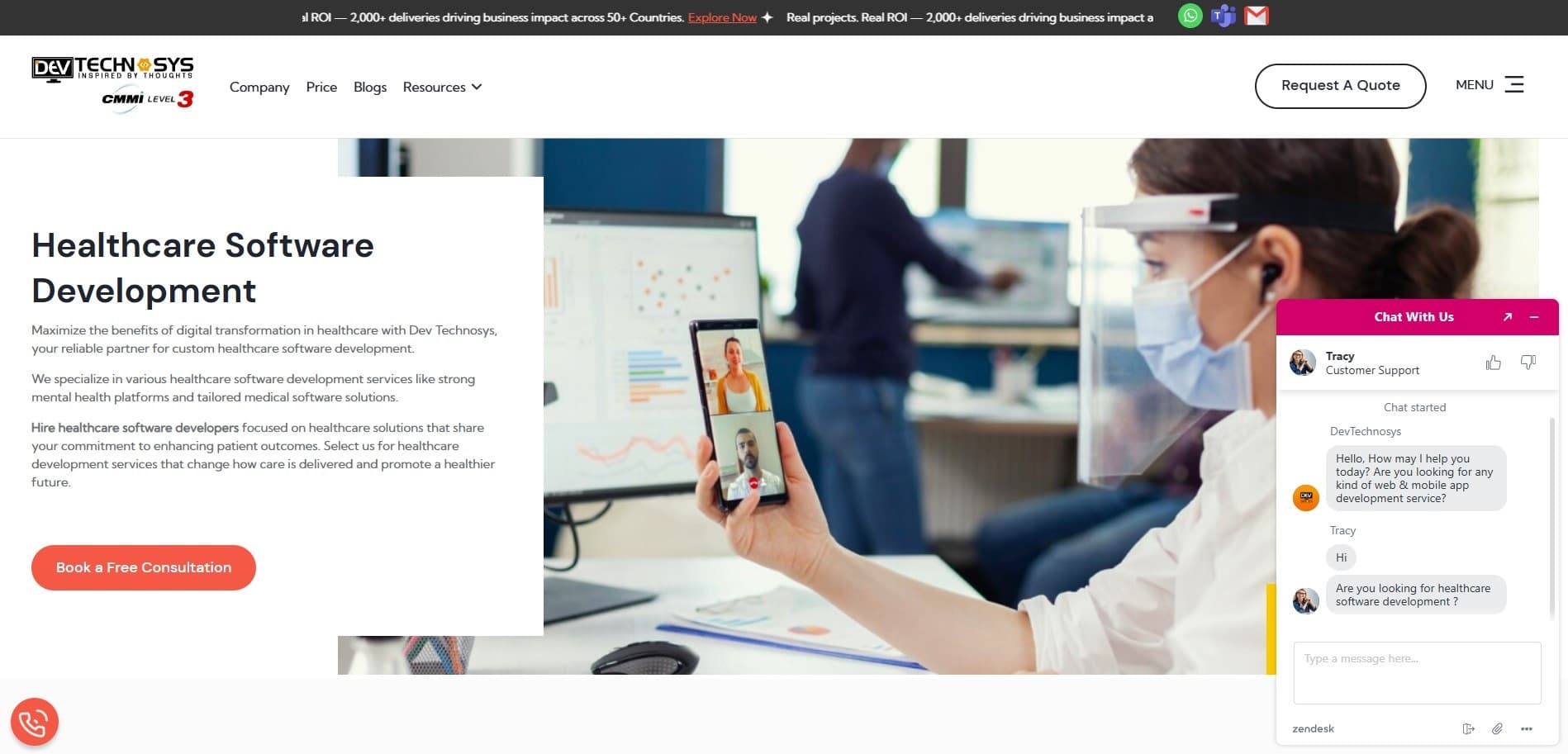The height and width of the screenshot is (754, 1568).
Task: Follow the Explore Now link
Action: (x=722, y=17)
